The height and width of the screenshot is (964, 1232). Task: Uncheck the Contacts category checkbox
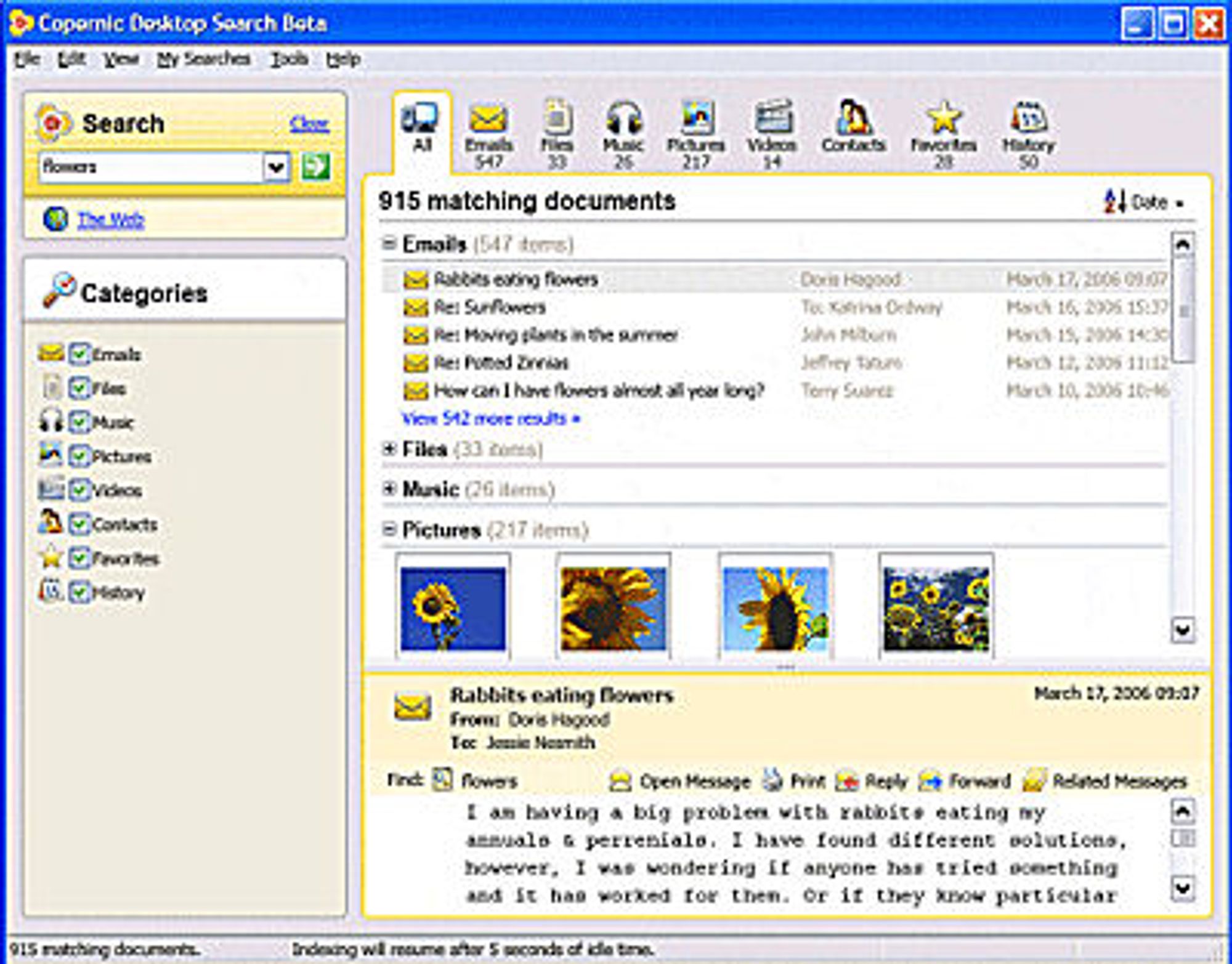tap(79, 524)
